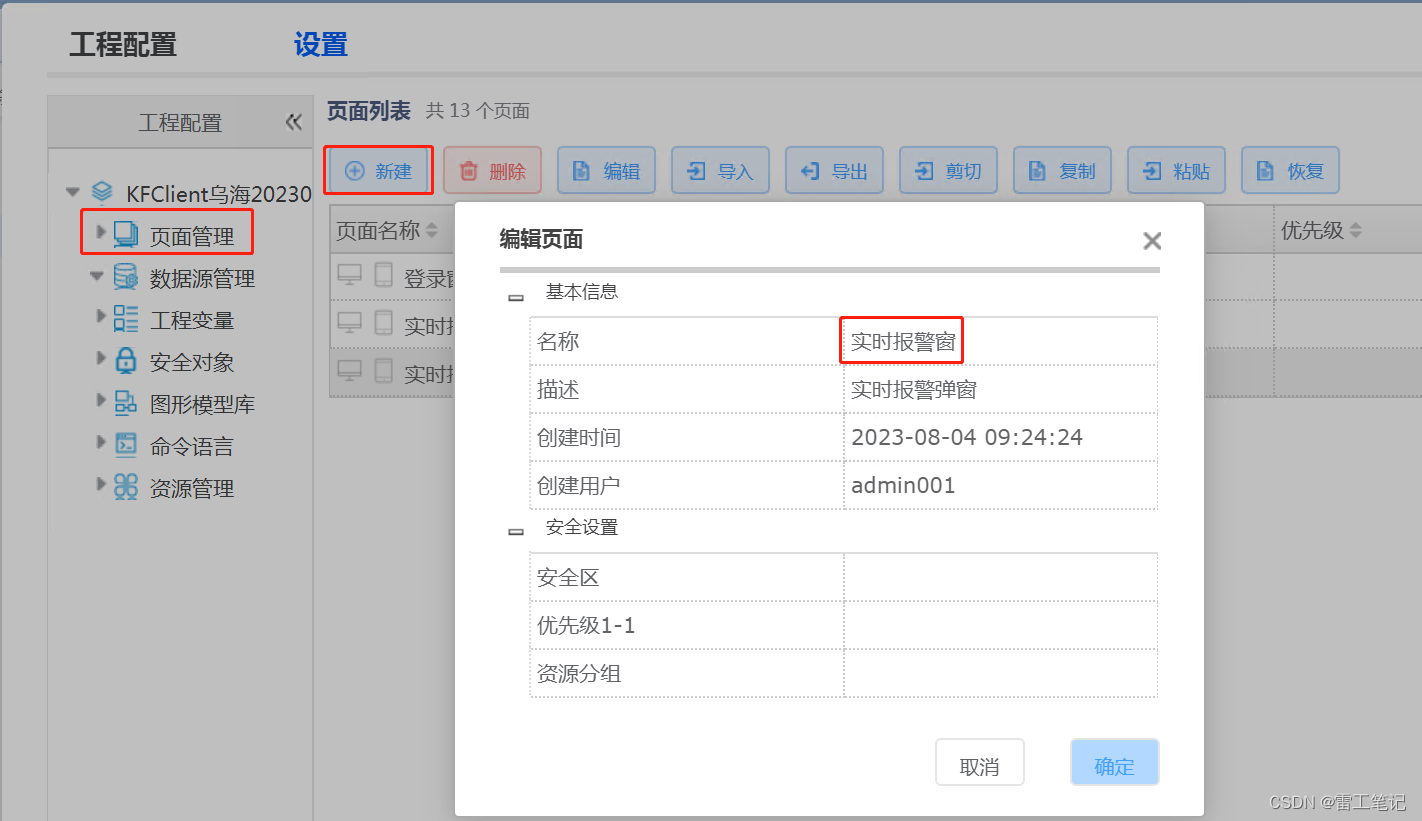The width and height of the screenshot is (1422, 821).
Task: Click the 剪切 button icon
Action: tap(924, 171)
